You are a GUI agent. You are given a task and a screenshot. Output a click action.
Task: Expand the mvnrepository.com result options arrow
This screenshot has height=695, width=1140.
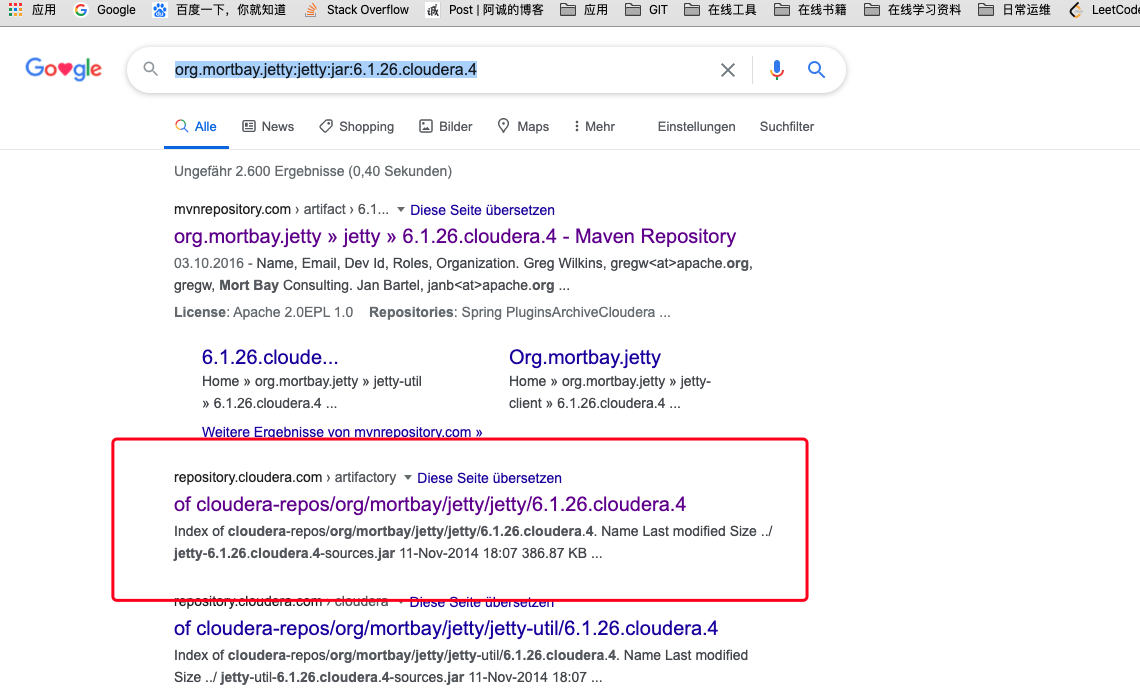pos(401,210)
